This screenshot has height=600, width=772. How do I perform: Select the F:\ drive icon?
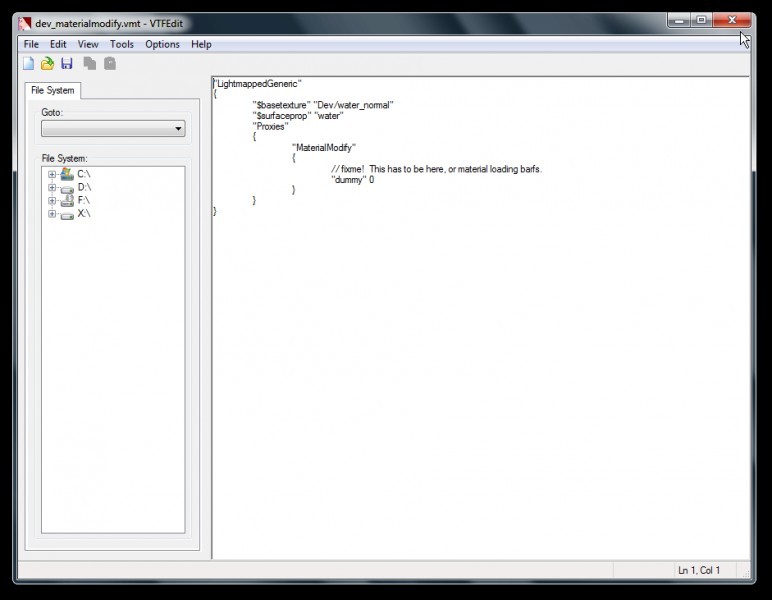point(67,200)
